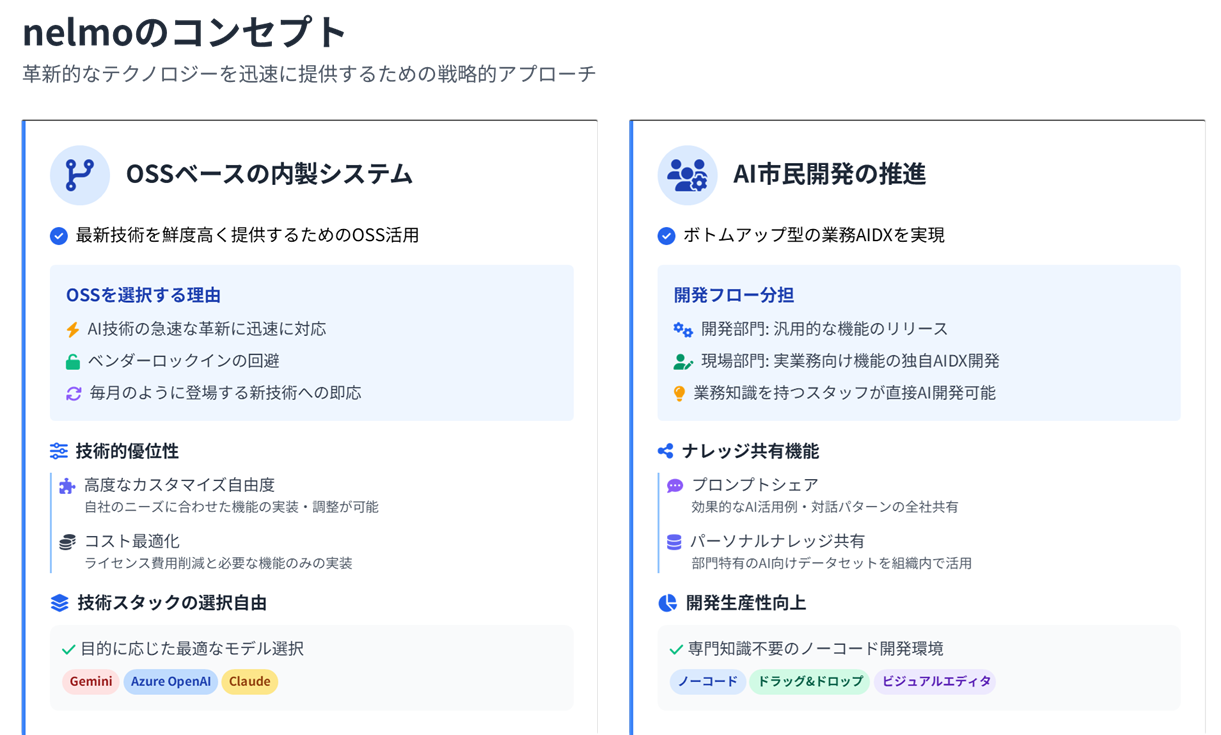Screen dimensions: 1221x735
Task: Click the green unlock icon for ベンダーロックインの回避
Action: click(x=73, y=361)
